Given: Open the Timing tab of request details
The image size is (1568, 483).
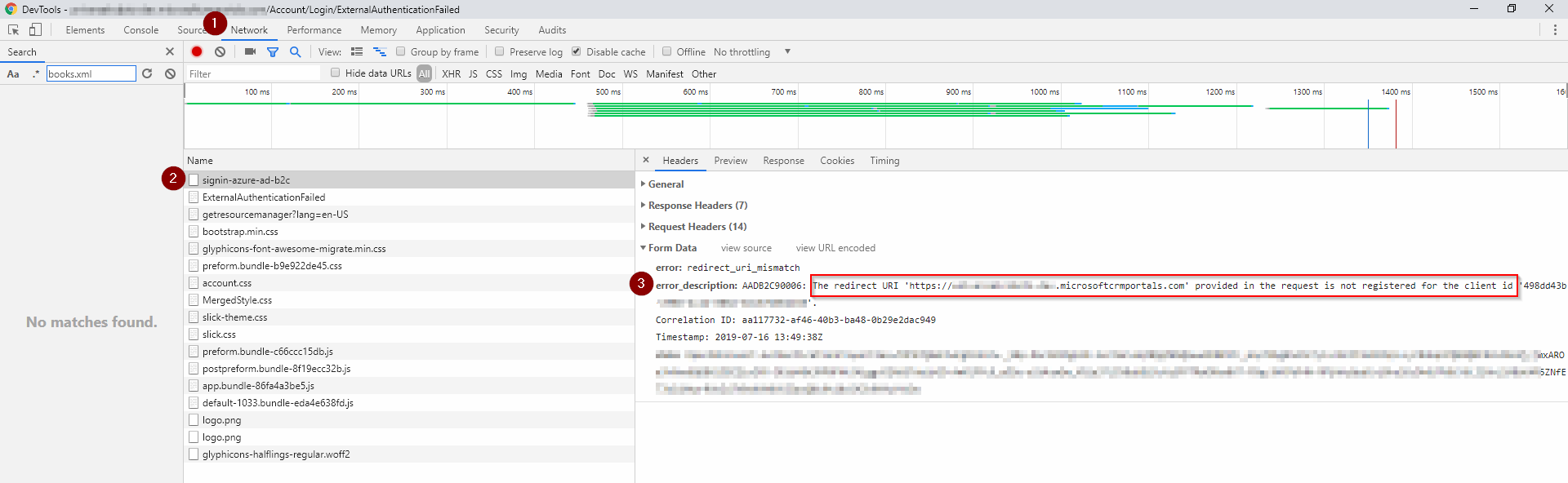Looking at the screenshot, I should [x=884, y=161].
